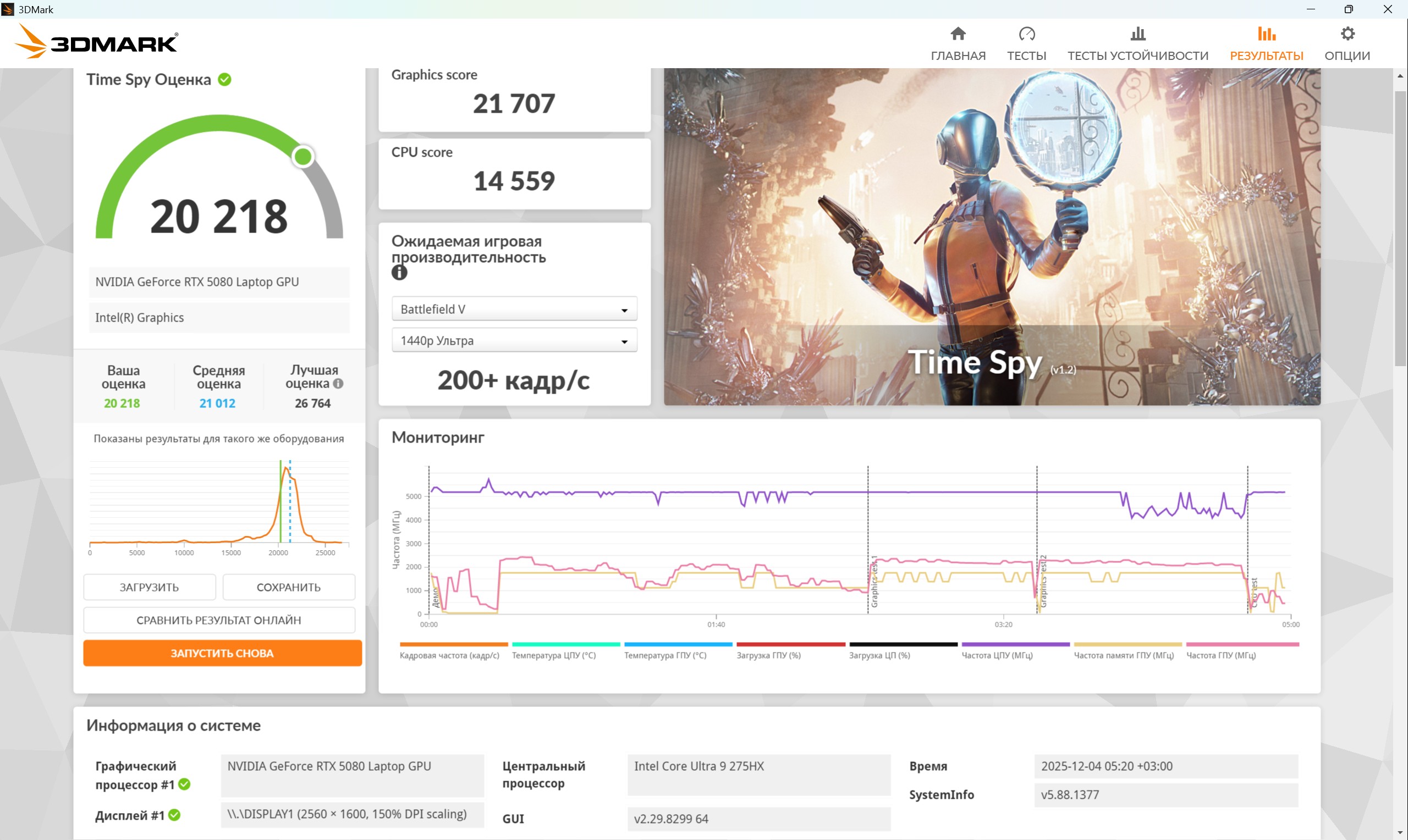Screen dimensions: 1408x840
Task: Click the scrollbar down arrow
Action: 1400,833
